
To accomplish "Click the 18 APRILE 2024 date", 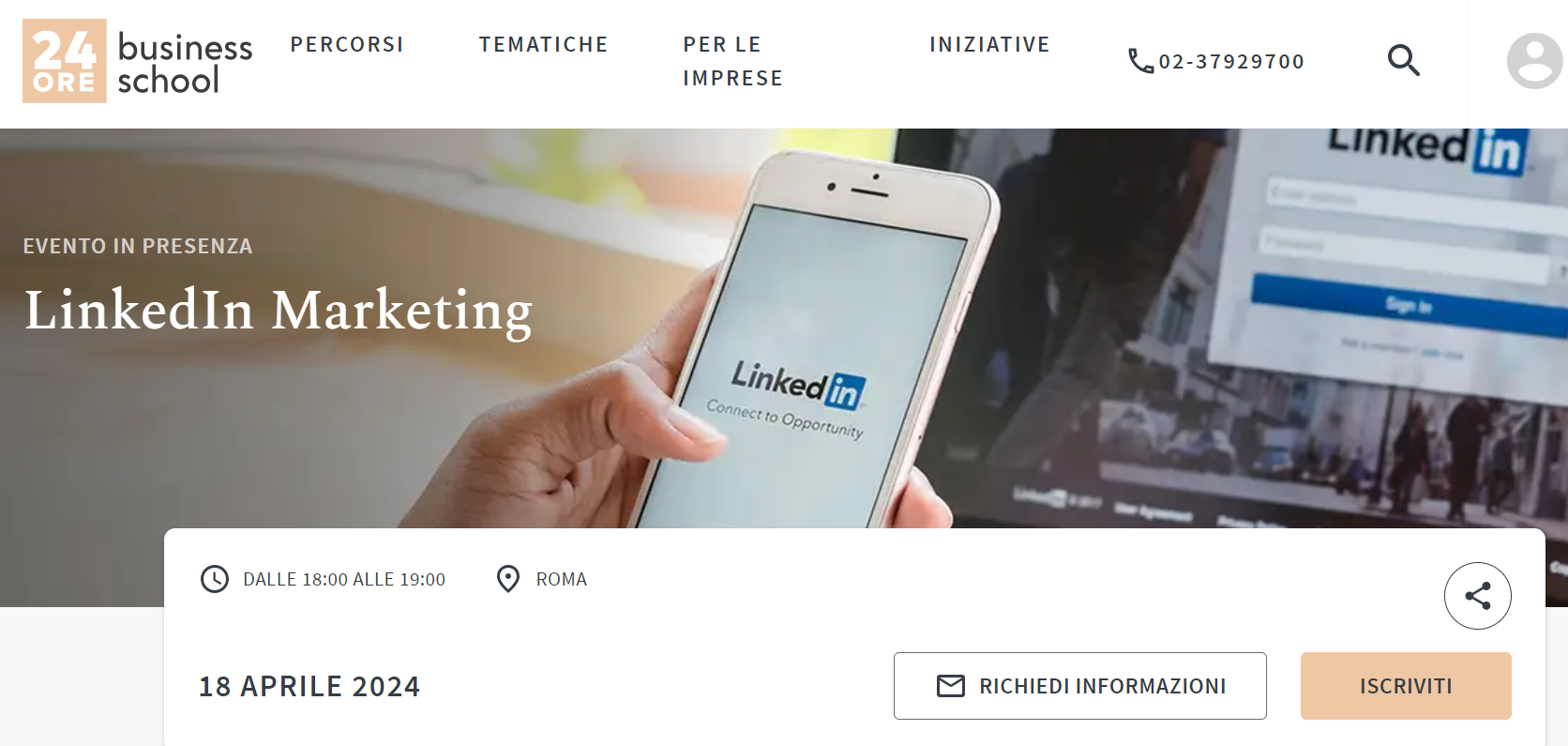I will 309,686.
